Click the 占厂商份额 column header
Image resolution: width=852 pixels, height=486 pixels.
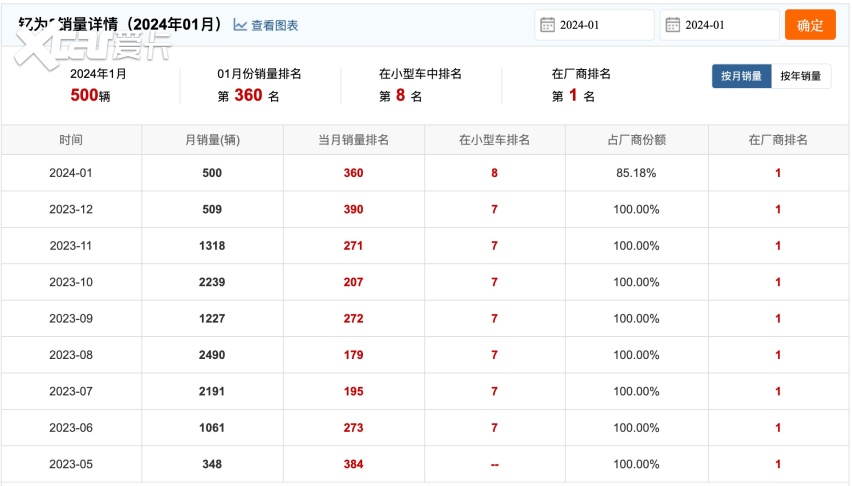(x=636, y=140)
